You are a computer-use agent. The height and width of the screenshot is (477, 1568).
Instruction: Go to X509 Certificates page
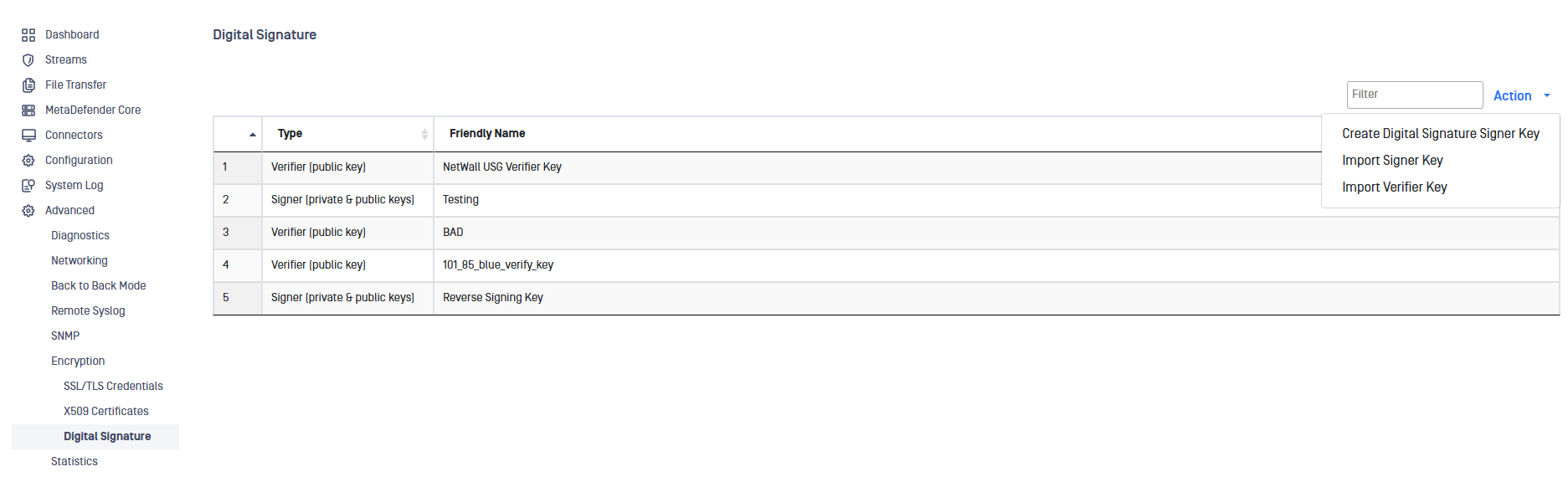[x=105, y=412]
